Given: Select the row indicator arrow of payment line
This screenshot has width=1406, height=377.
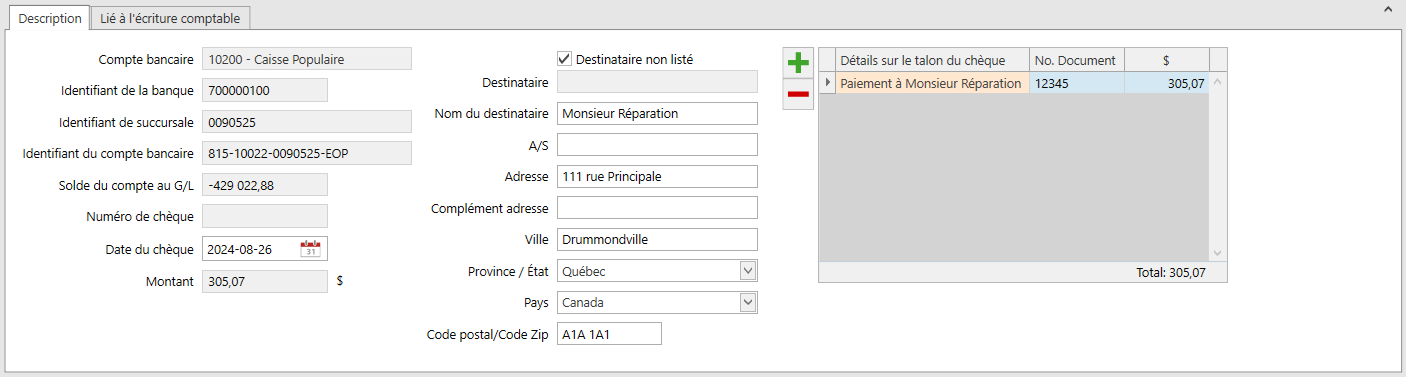Looking at the screenshot, I should (x=827, y=84).
